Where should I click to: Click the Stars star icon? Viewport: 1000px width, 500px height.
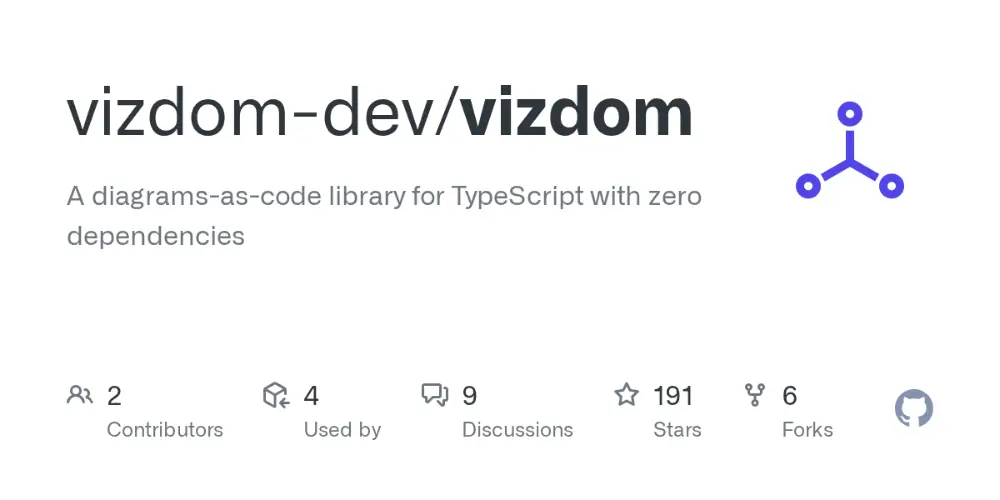click(626, 395)
